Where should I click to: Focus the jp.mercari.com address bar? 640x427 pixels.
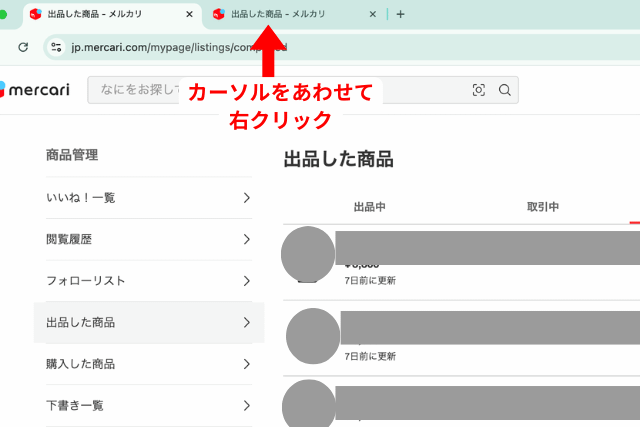click(x=300, y=47)
